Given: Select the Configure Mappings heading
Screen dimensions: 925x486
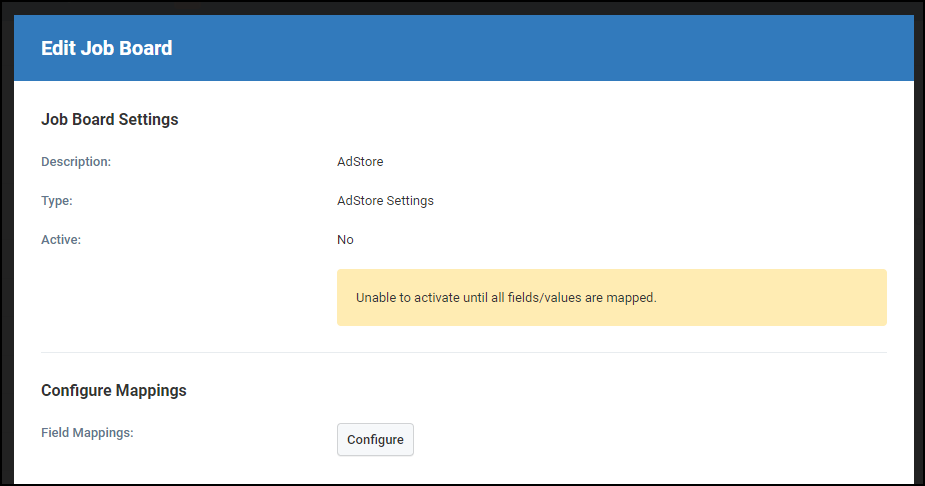Looking at the screenshot, I should pos(114,390).
